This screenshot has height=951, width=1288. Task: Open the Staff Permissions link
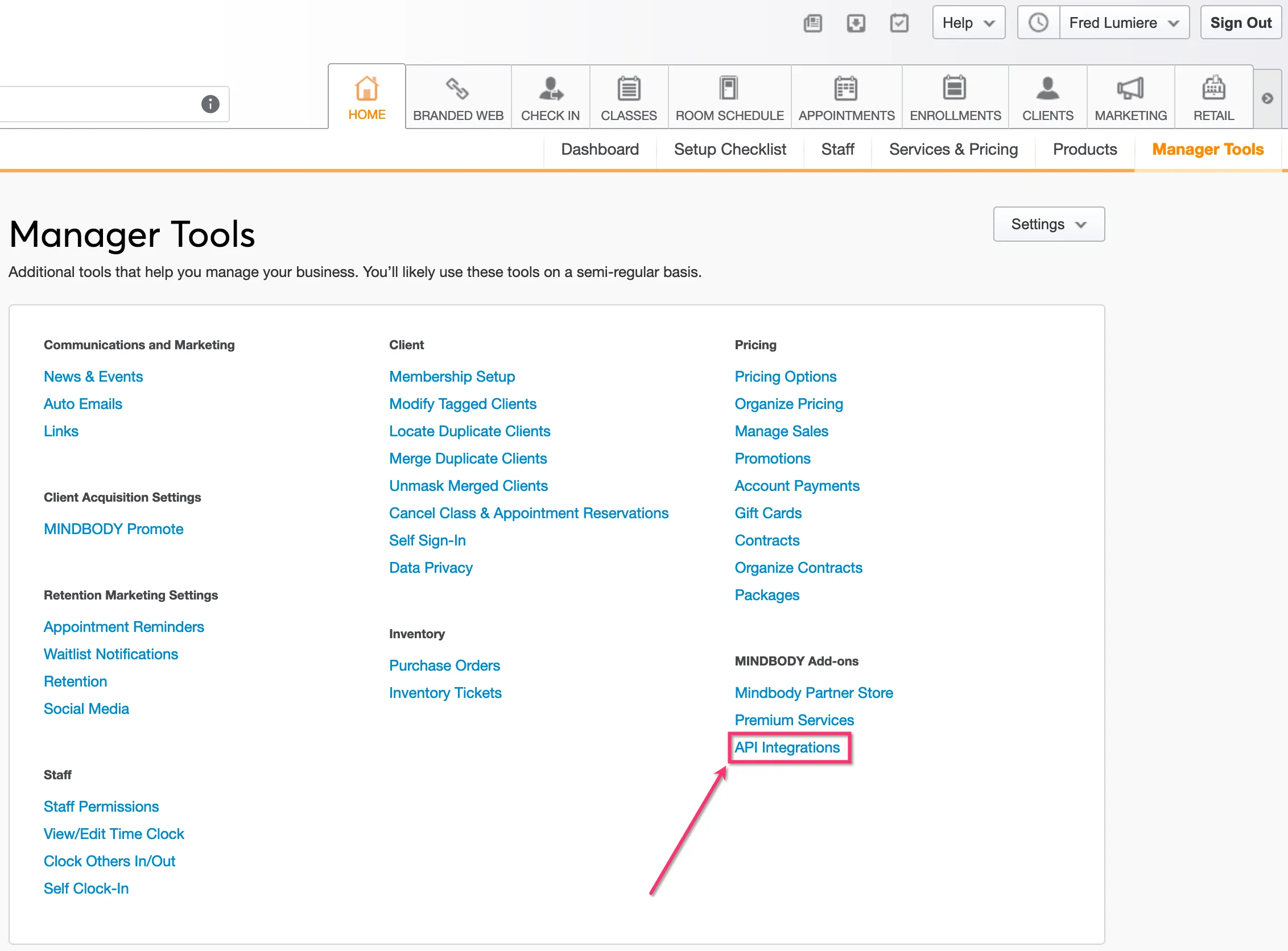pyautogui.click(x=101, y=807)
